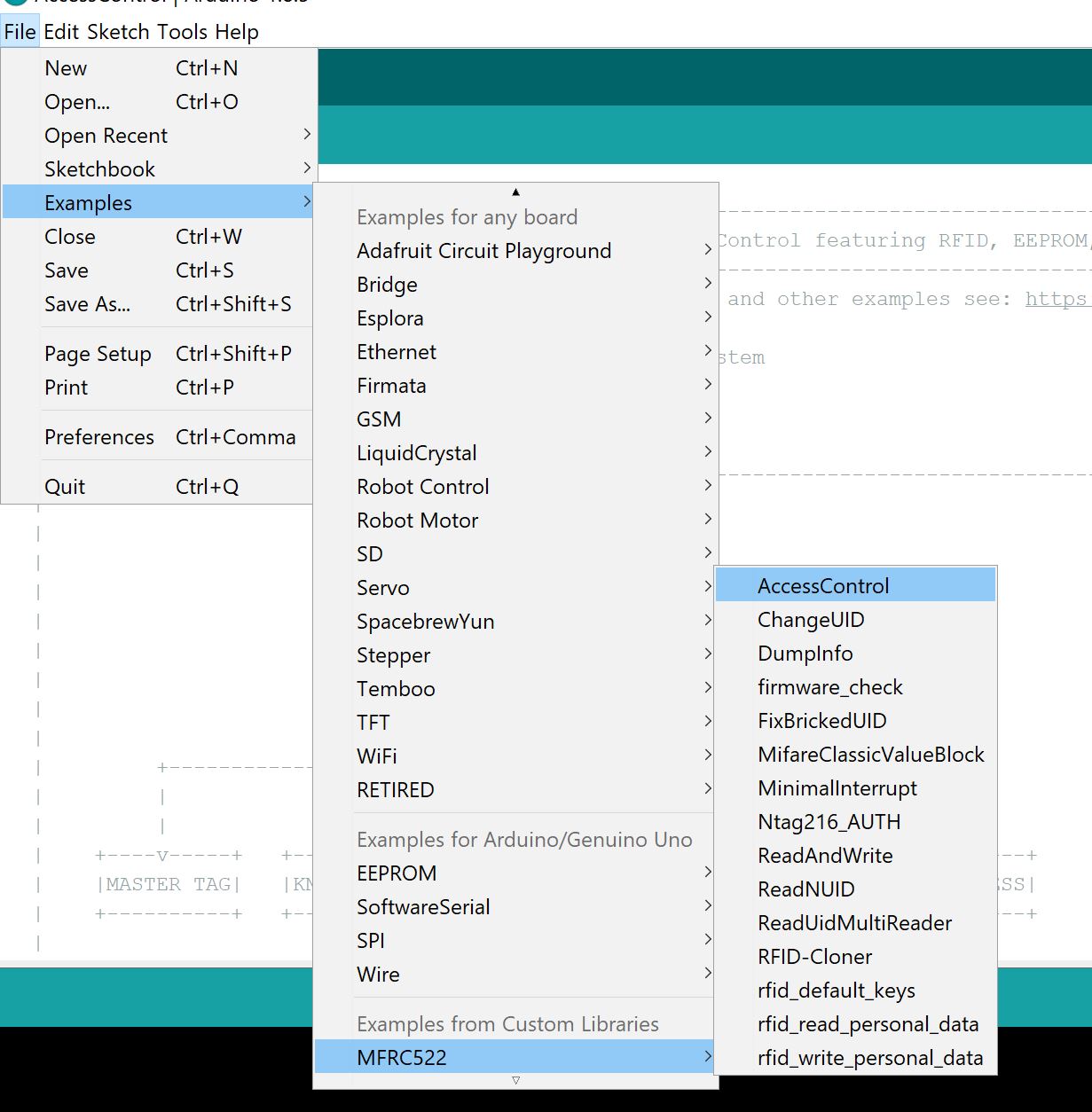Select the Examples menu entry

pos(159,203)
